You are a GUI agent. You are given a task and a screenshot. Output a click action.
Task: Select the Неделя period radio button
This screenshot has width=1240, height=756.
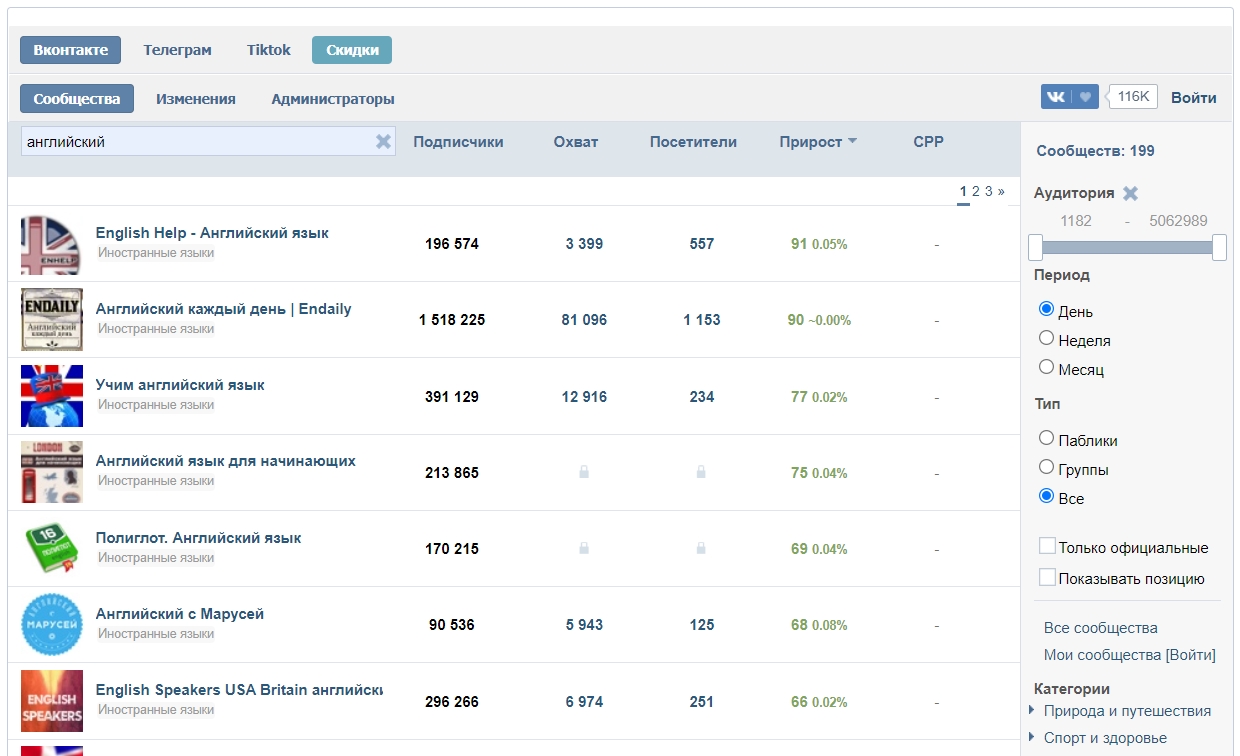coord(1047,339)
